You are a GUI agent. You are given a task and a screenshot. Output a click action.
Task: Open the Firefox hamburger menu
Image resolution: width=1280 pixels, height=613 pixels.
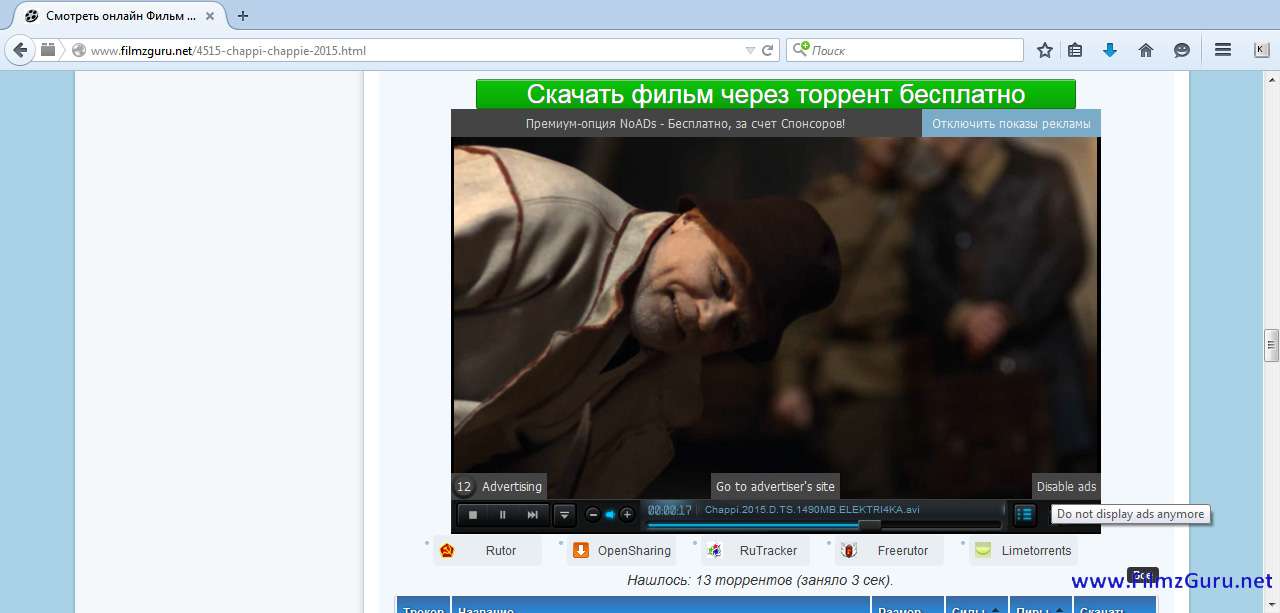click(1222, 50)
